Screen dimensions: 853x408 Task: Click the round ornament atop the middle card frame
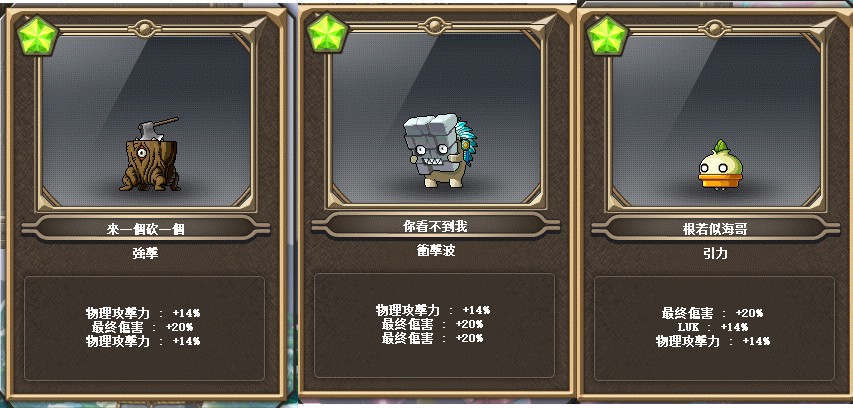click(435, 26)
